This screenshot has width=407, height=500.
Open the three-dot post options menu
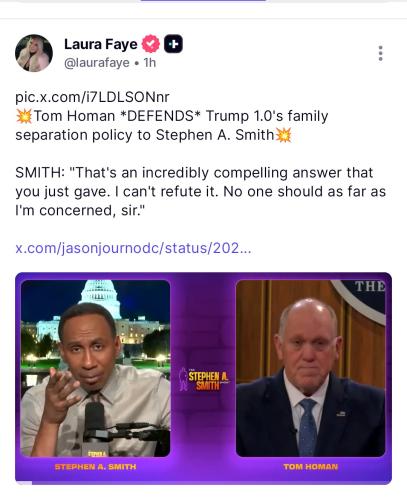point(380,53)
